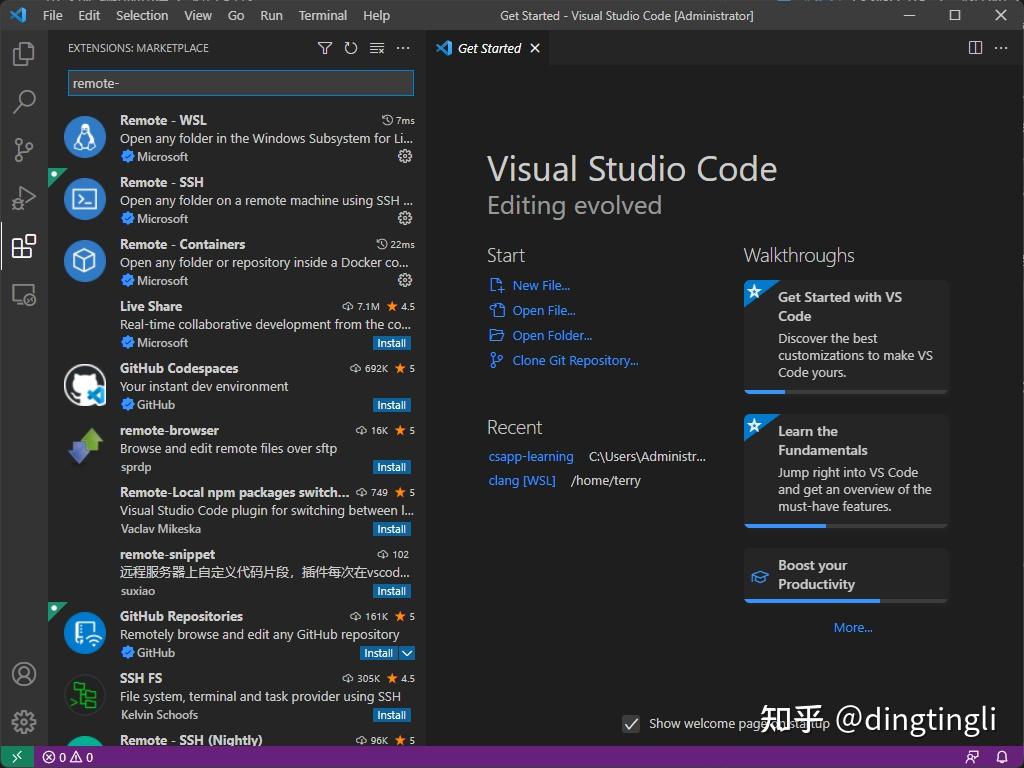Open Source Control view in activity bar
The width and height of the screenshot is (1024, 768).
(x=24, y=150)
